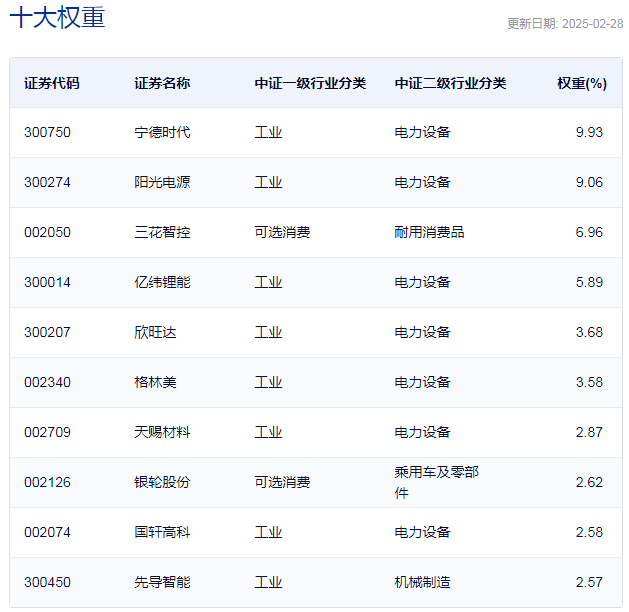Viewport: 629px width, 612px height.
Task: Click the 权重(%) column header
Action: pyautogui.click(x=581, y=83)
